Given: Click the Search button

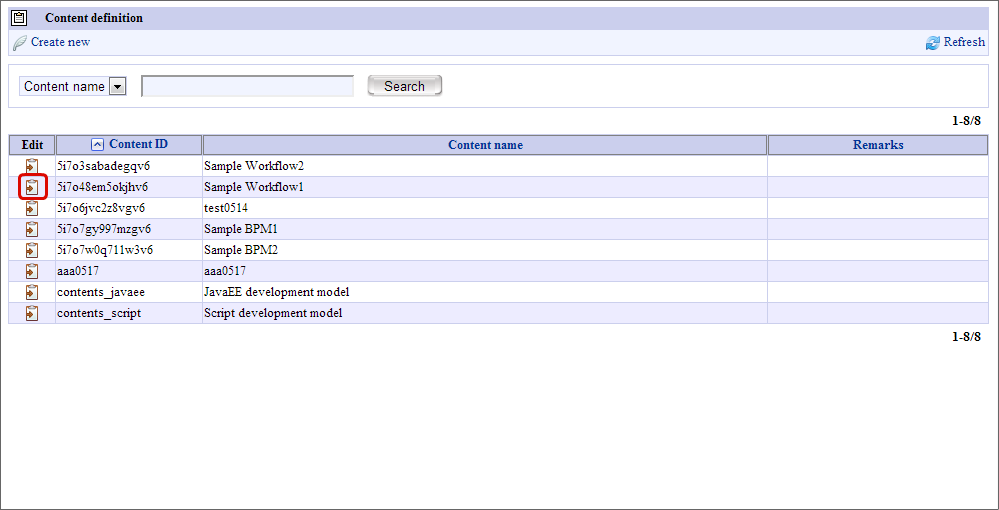Looking at the screenshot, I should pos(405,86).
